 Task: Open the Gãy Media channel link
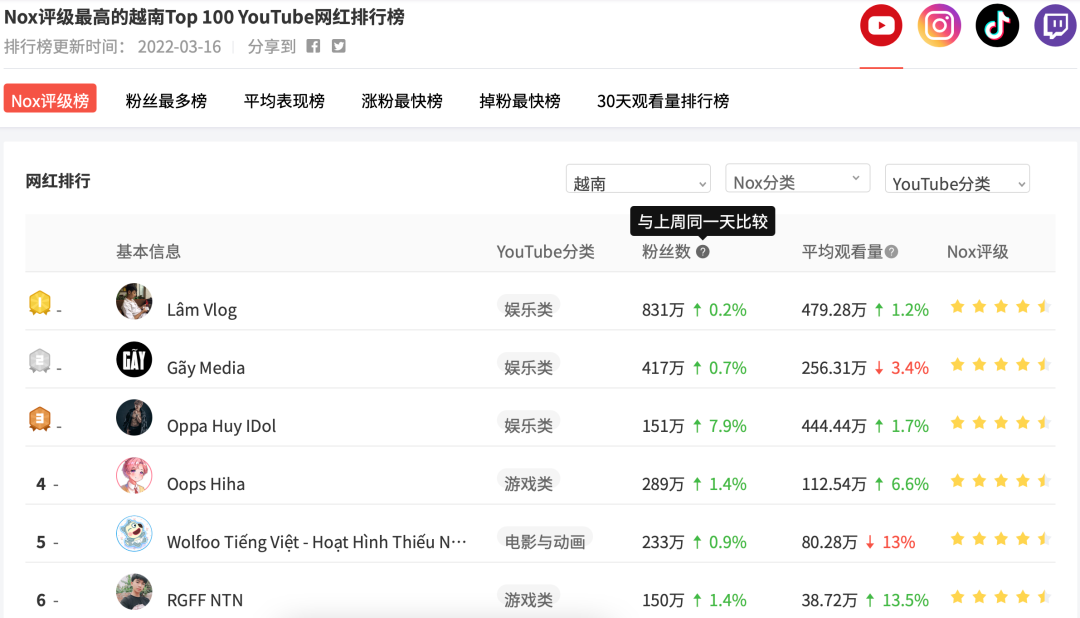pyautogui.click(x=206, y=368)
